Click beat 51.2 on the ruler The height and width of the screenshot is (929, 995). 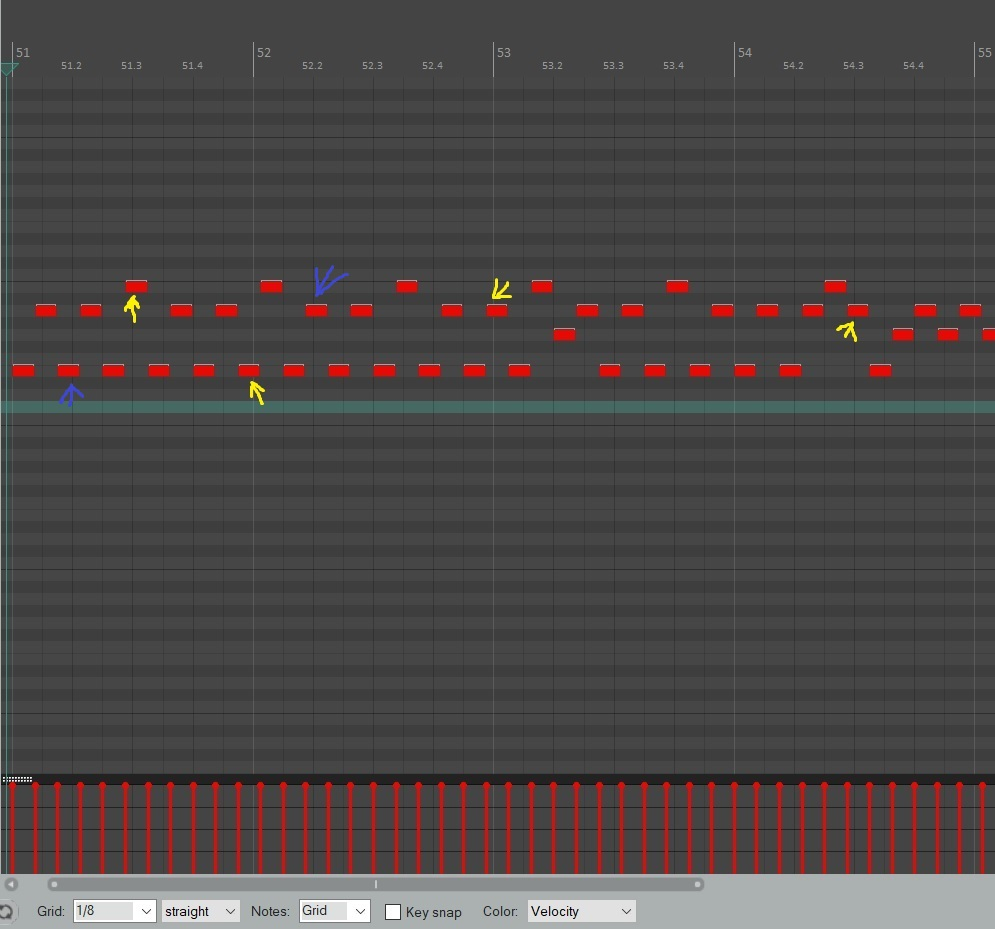[x=71, y=66]
